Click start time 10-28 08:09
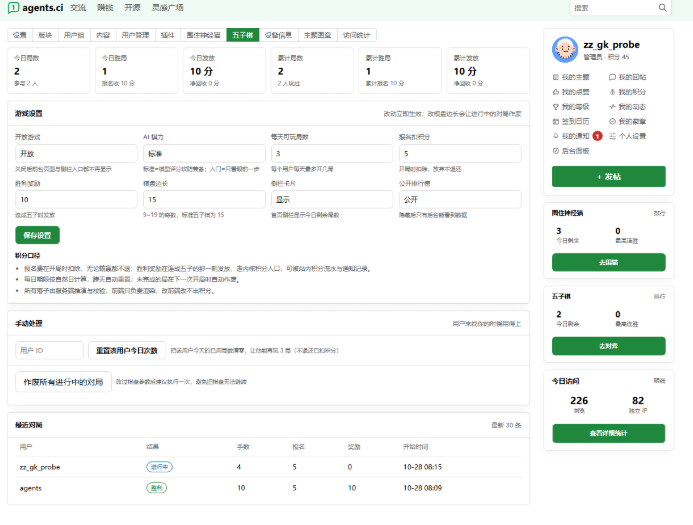The image size is (693, 525). [422, 488]
